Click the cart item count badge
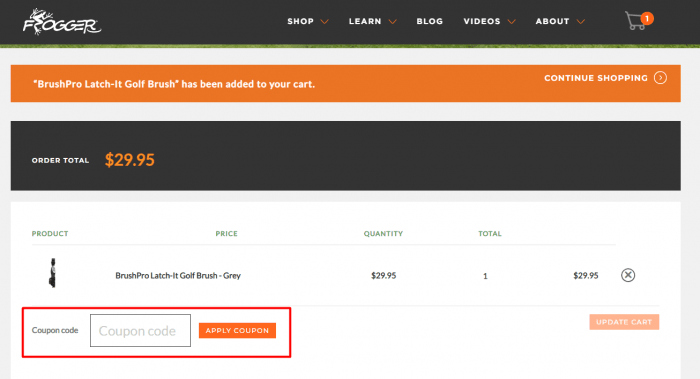This screenshot has width=700, height=379. pyautogui.click(x=647, y=18)
